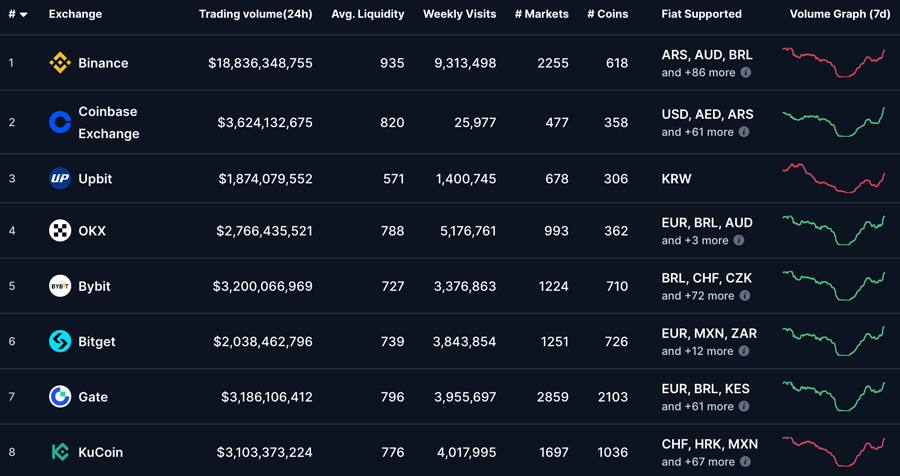The height and width of the screenshot is (476, 900).
Task: Click Bybit markets count 1224
Action: [554, 286]
